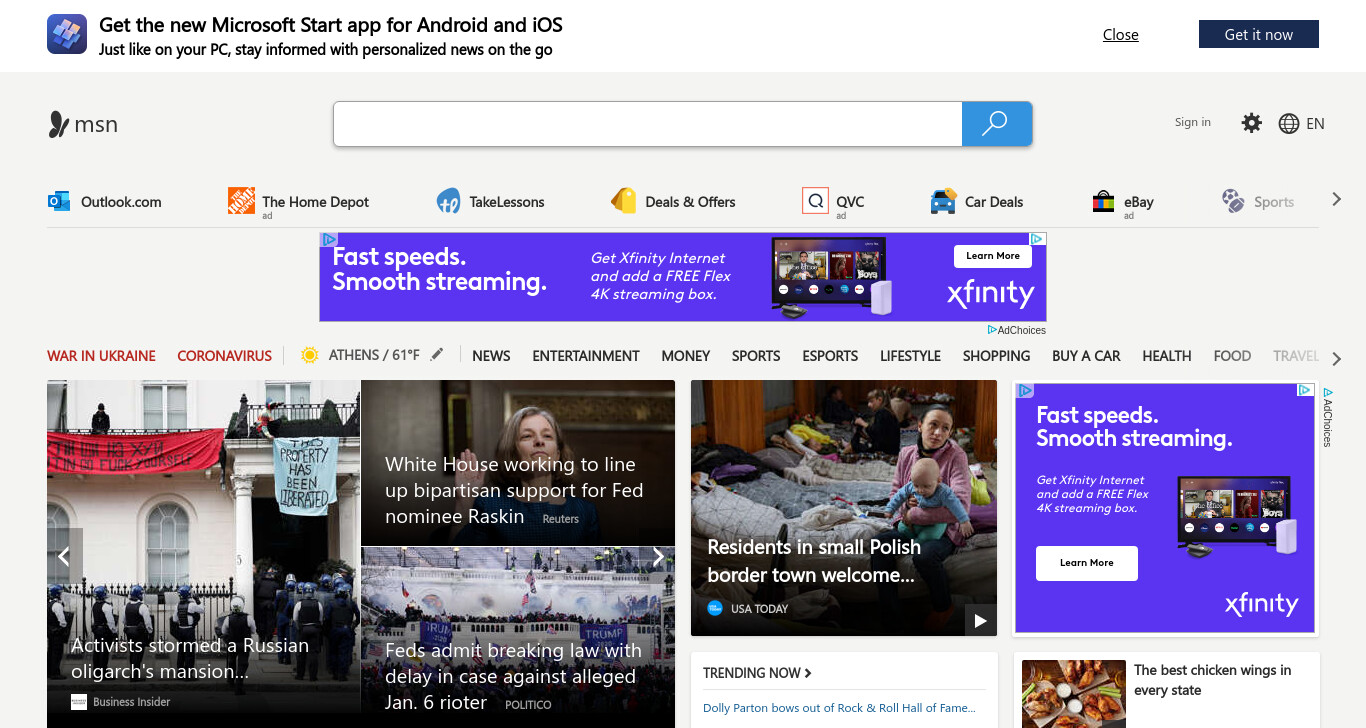Viewport: 1366px width, 728px height.
Task: Go to ESPORTS tab
Action: click(830, 356)
